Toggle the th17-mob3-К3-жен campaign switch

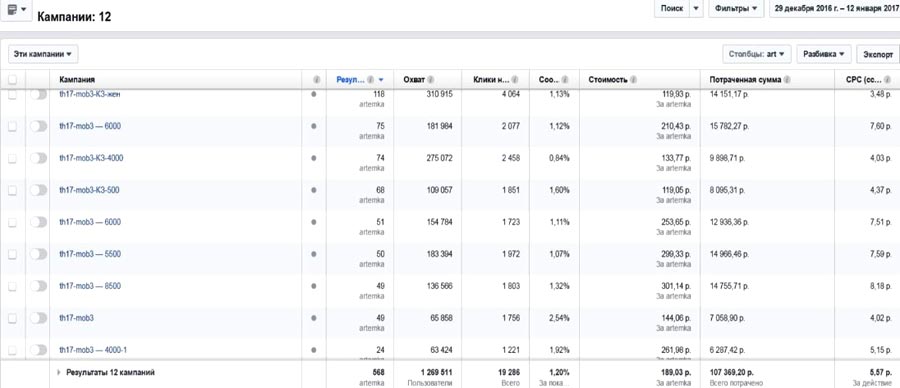38,95
